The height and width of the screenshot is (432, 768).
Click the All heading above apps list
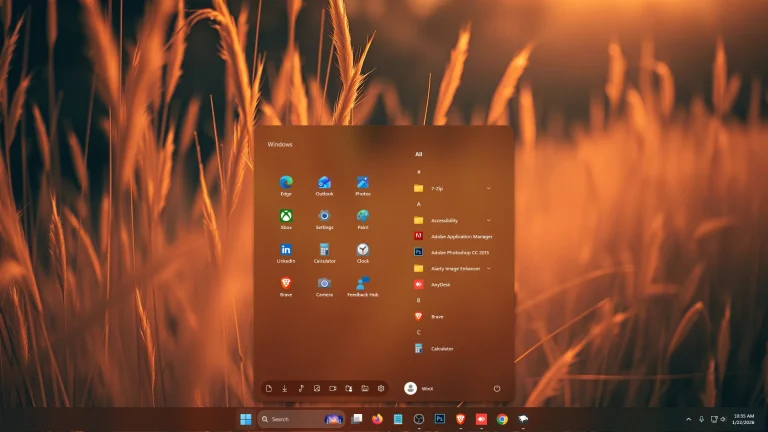(418, 154)
